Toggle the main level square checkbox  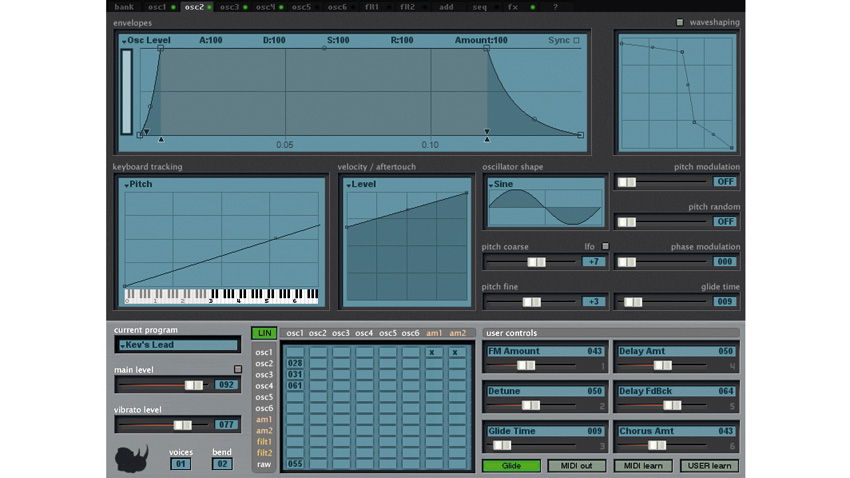(x=237, y=369)
